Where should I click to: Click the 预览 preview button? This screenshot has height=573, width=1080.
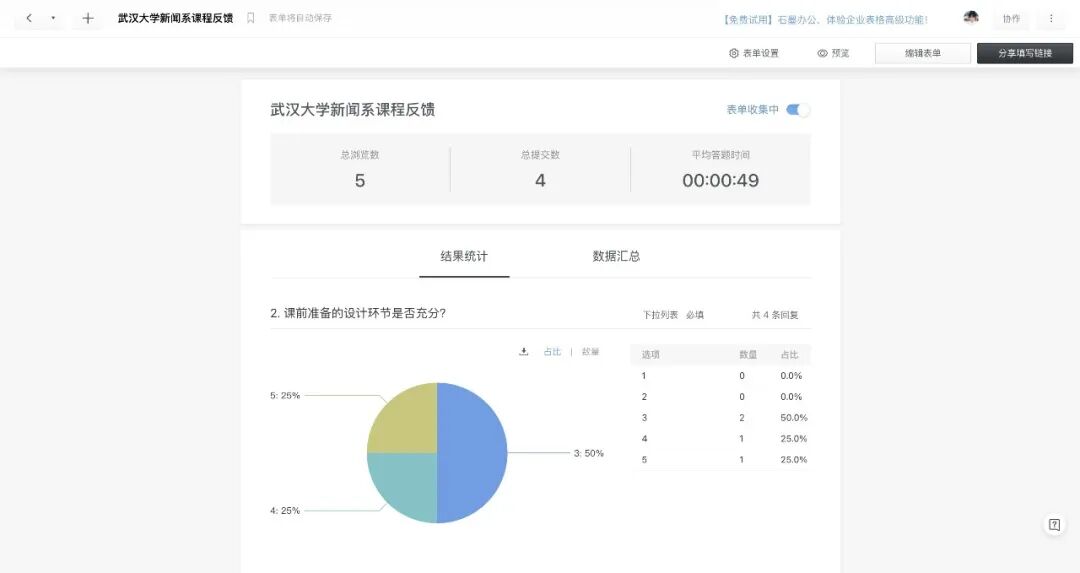(833, 53)
